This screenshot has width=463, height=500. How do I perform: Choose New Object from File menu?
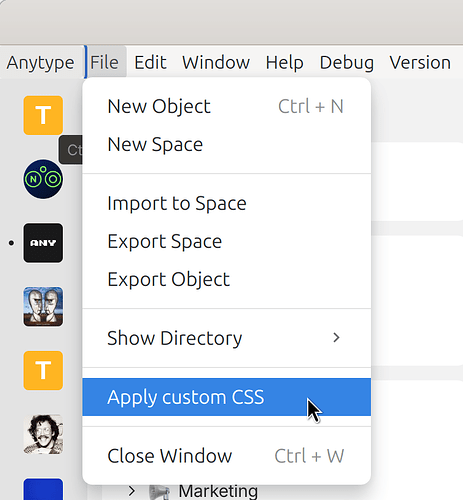coord(227,107)
